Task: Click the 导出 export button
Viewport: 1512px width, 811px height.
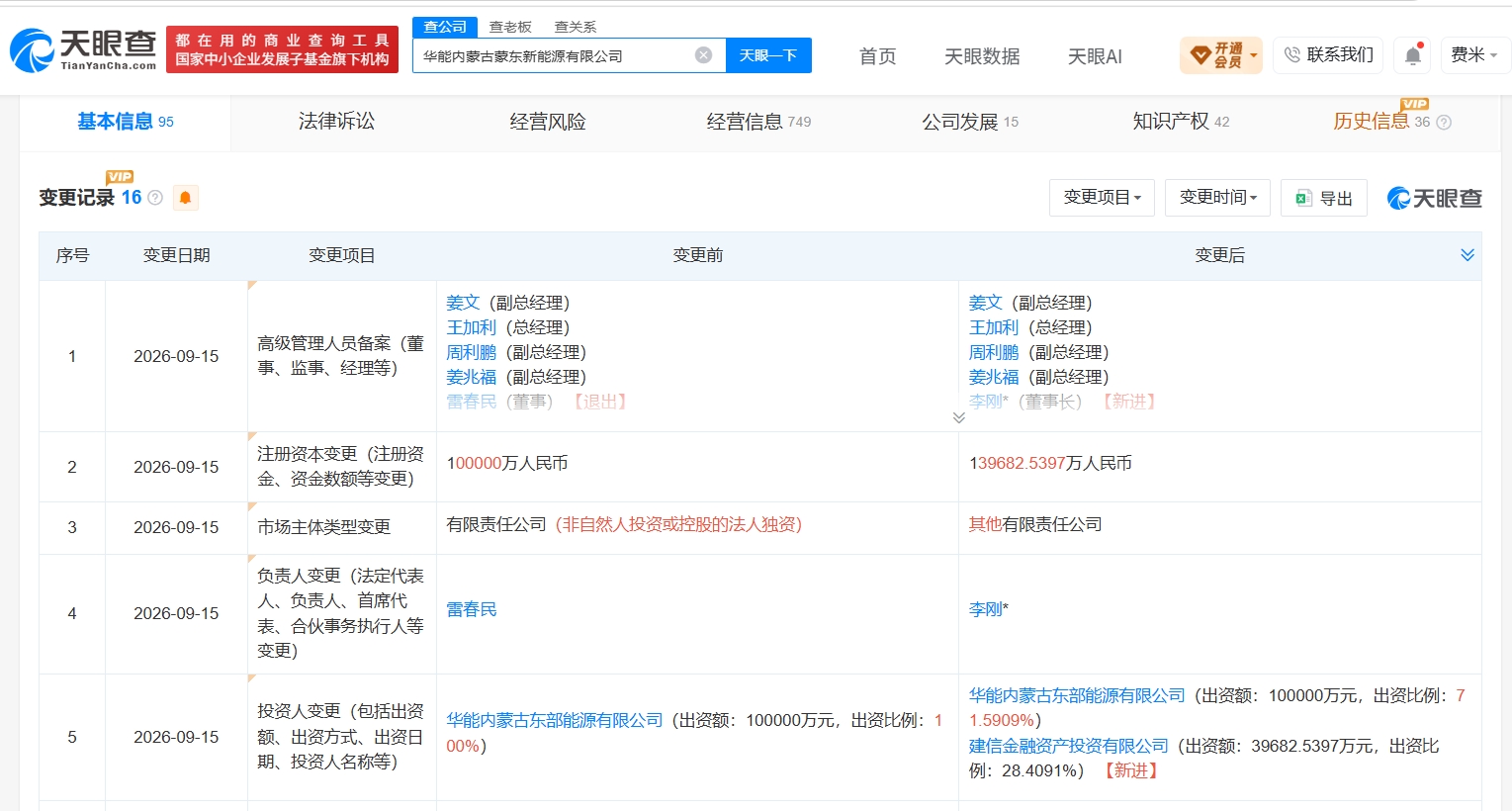Action: click(x=1324, y=198)
